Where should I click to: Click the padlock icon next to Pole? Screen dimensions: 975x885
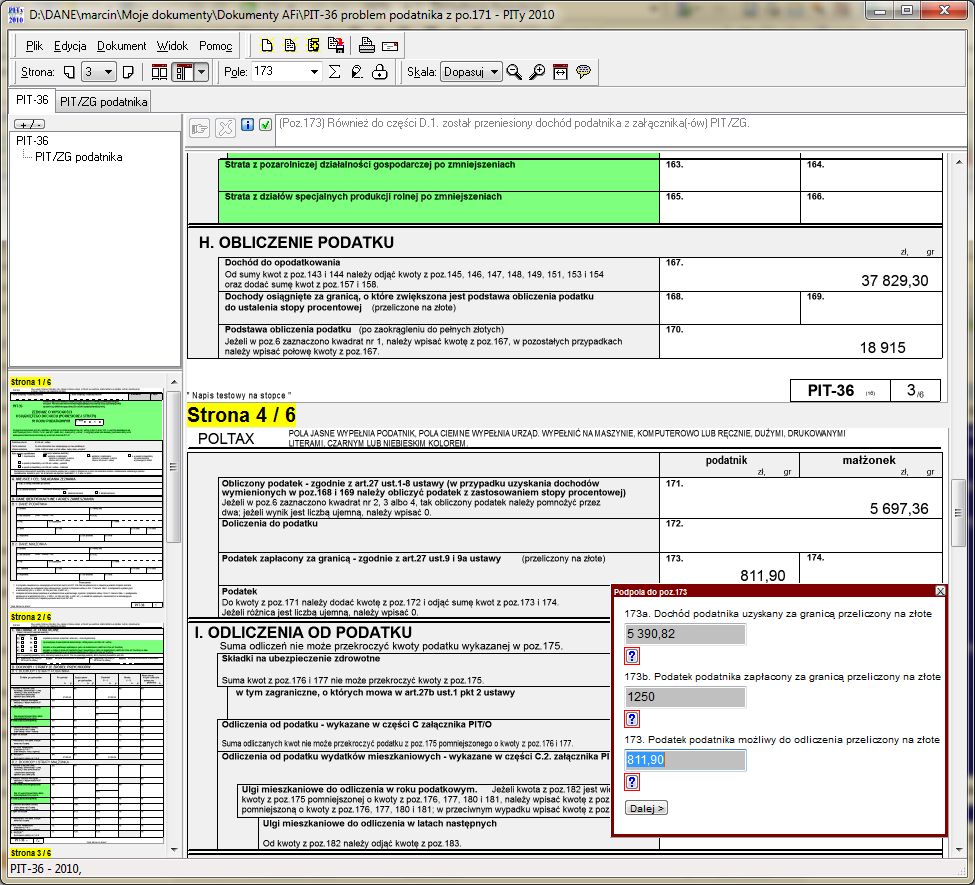379,72
